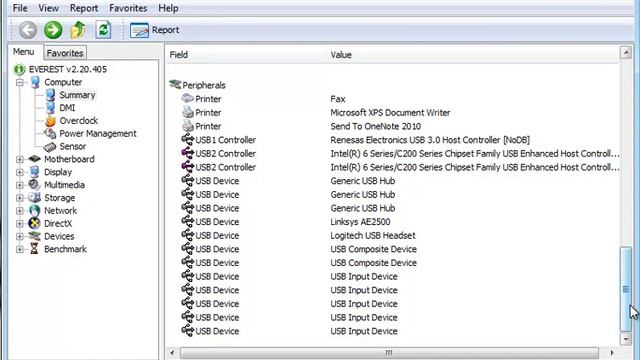Click the Fax printer icon

tap(187, 98)
